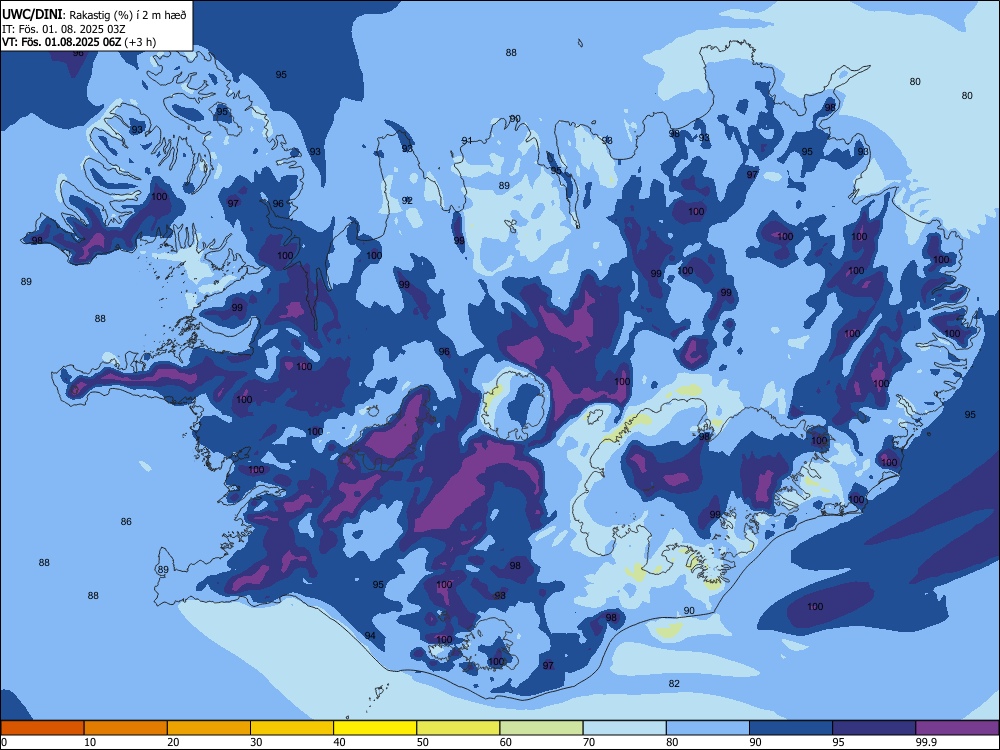
Task: Click the 'VT: Fös. 01.08.2025 06Z (+3 h)' line
Action: tap(79, 42)
